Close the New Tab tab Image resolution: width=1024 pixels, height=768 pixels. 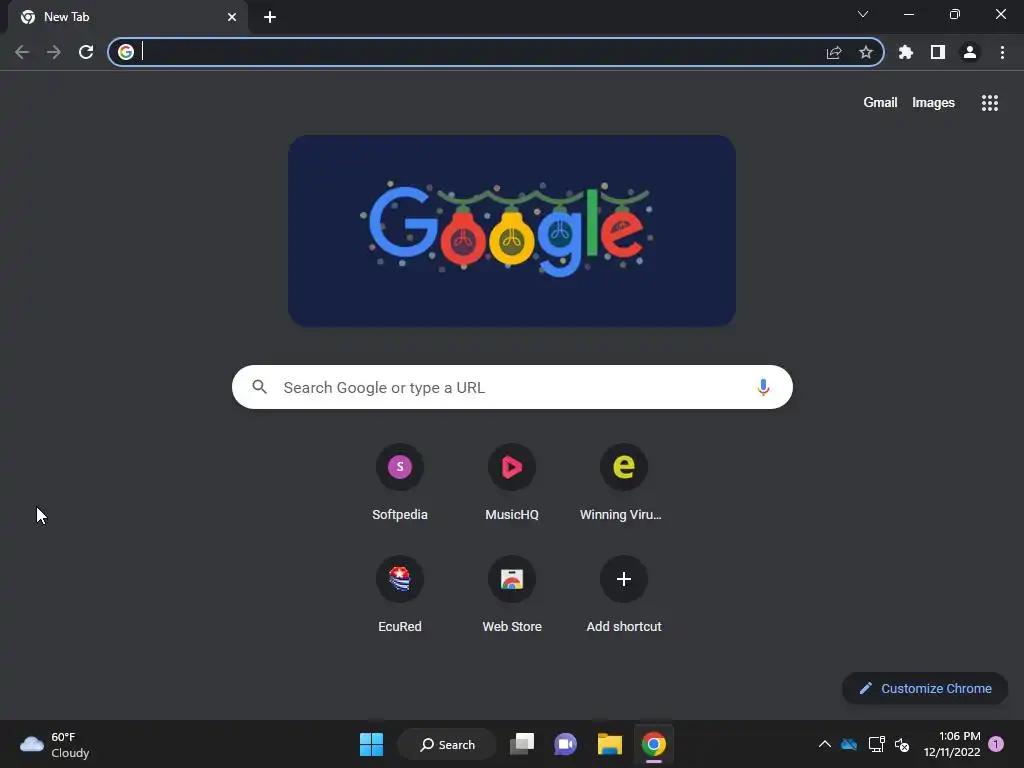tap(232, 17)
